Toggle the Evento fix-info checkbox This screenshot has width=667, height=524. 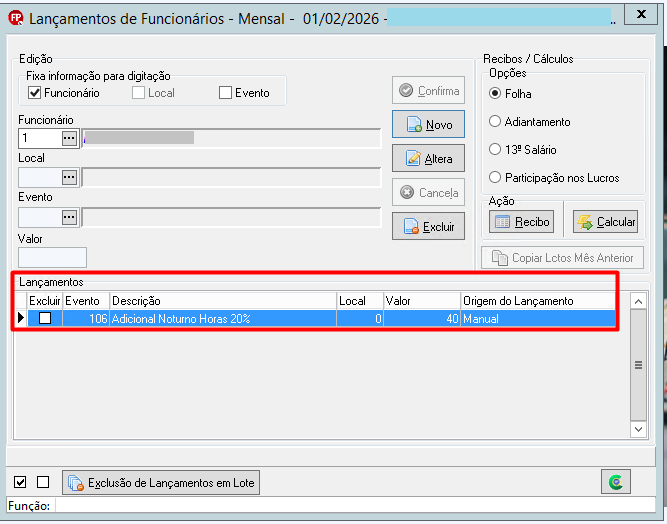pyautogui.click(x=225, y=93)
